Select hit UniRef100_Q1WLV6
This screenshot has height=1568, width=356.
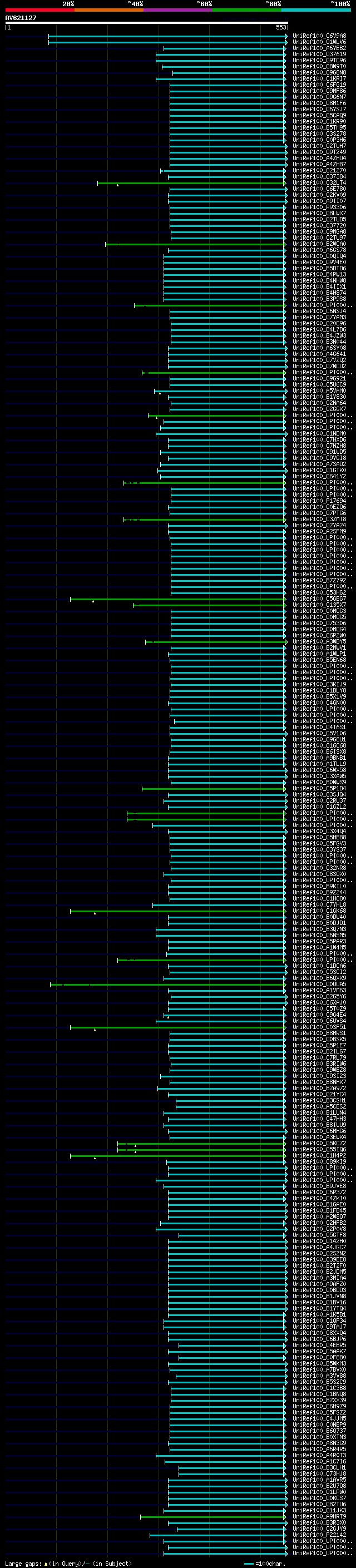(x=319, y=42)
